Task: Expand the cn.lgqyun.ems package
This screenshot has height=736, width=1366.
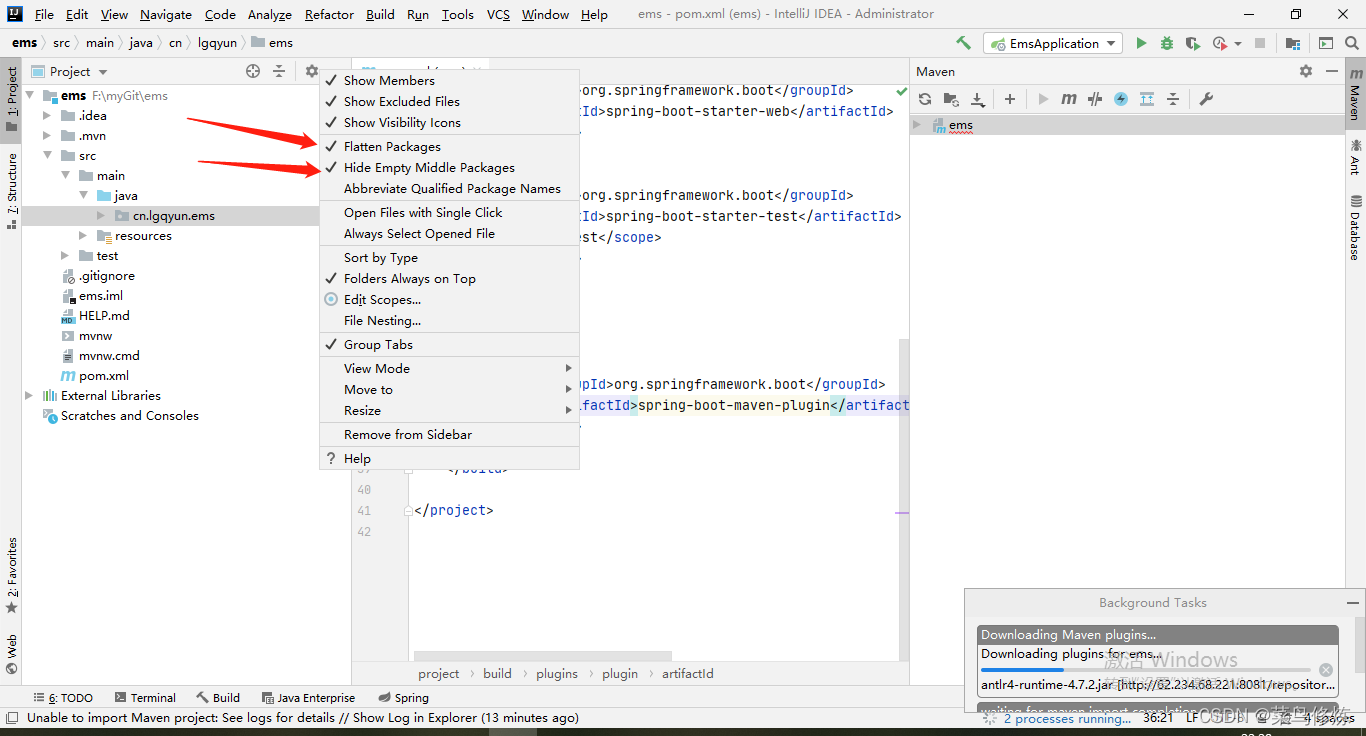Action: [x=101, y=215]
